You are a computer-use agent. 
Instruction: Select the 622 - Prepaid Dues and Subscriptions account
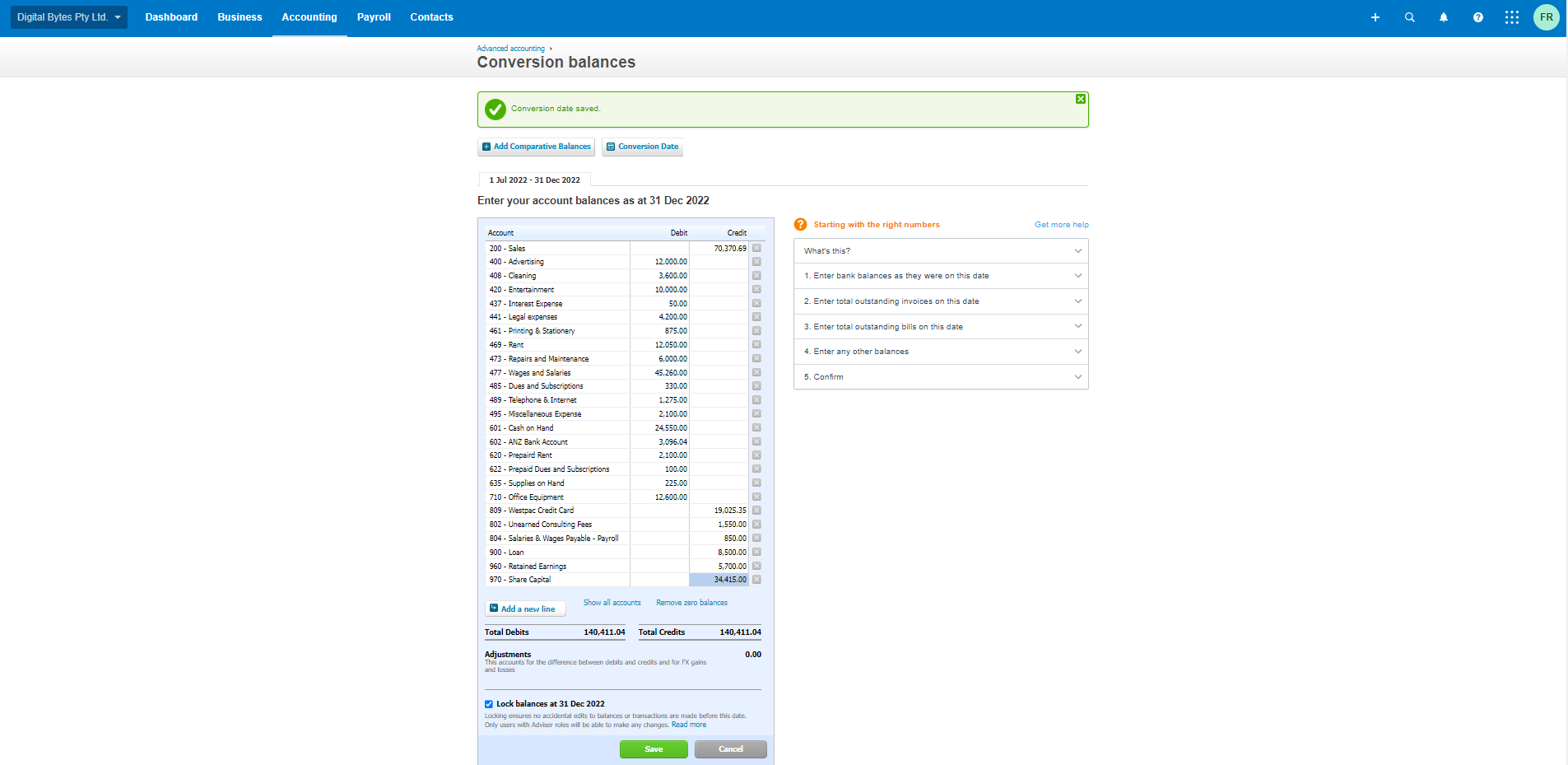click(558, 469)
